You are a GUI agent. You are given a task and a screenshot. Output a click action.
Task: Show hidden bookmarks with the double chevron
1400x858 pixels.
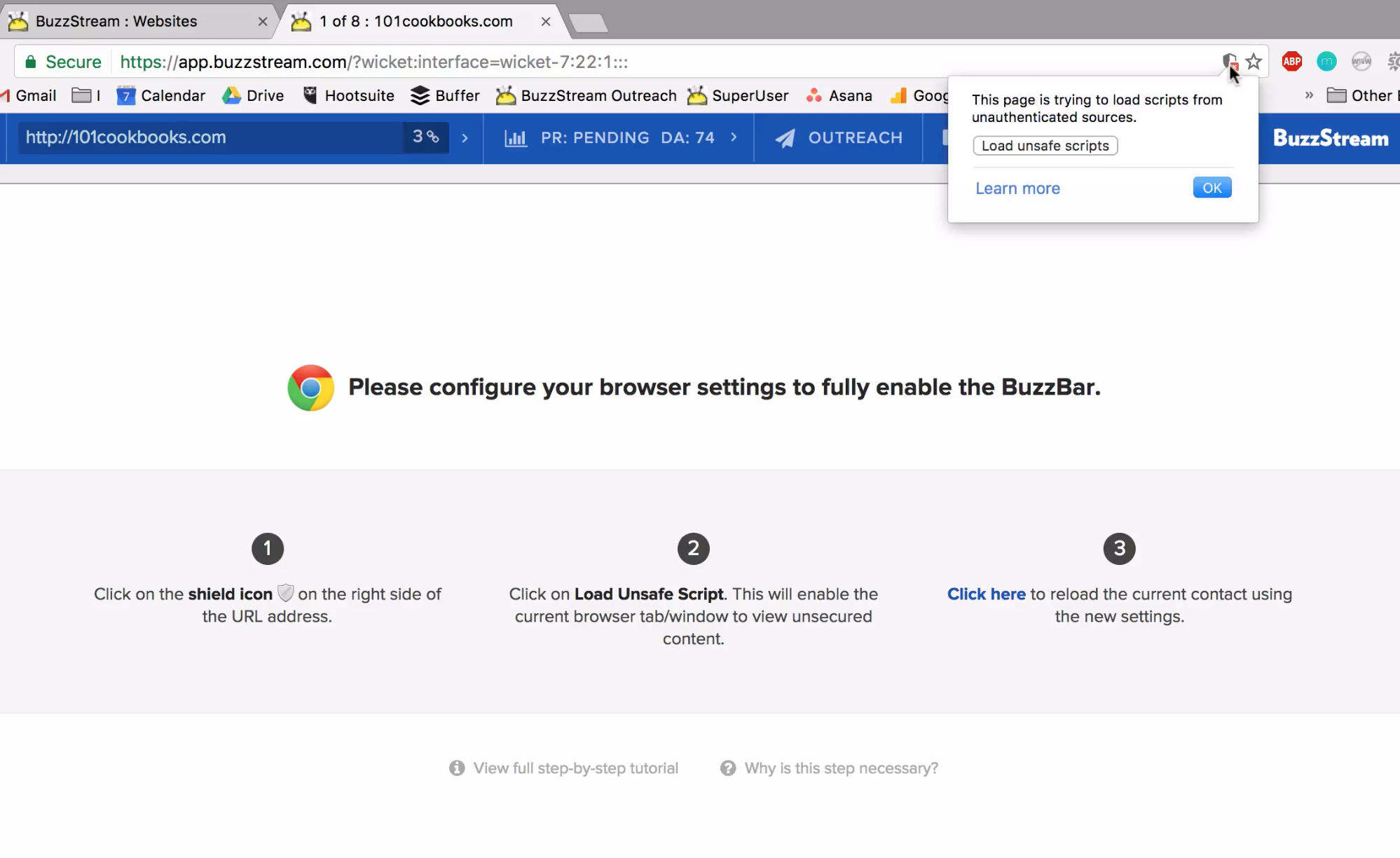tap(1309, 95)
